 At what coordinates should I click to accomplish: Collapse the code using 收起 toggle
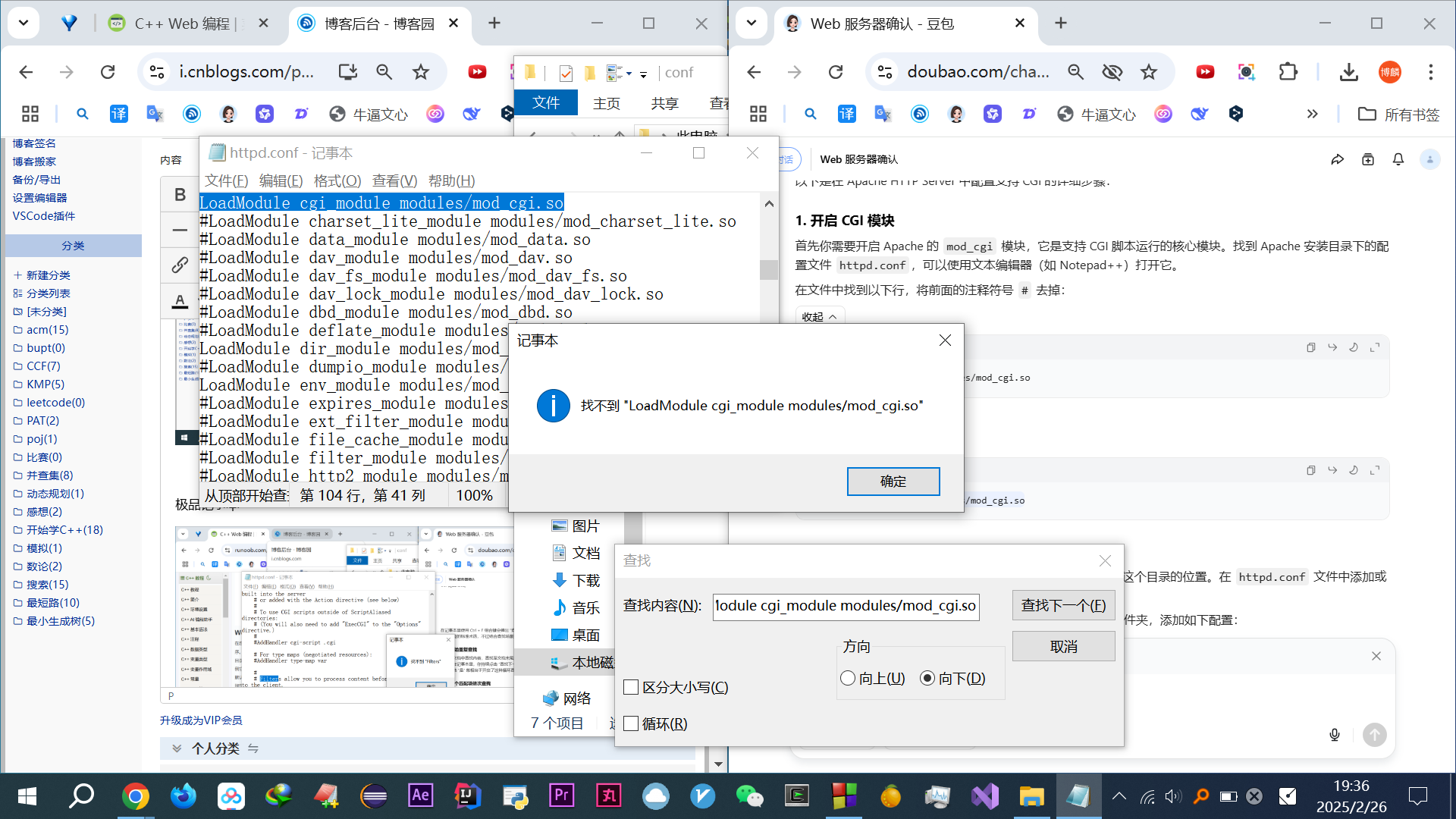click(x=819, y=317)
